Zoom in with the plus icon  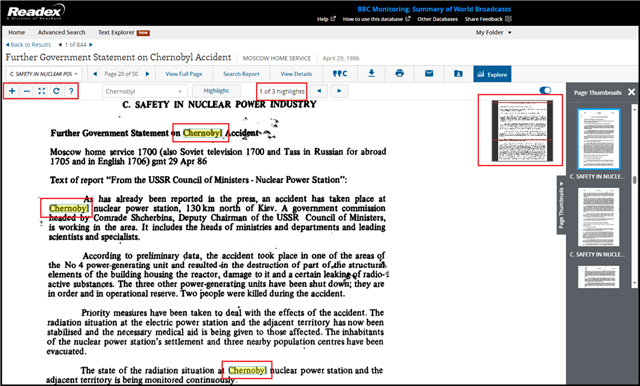click(x=12, y=91)
